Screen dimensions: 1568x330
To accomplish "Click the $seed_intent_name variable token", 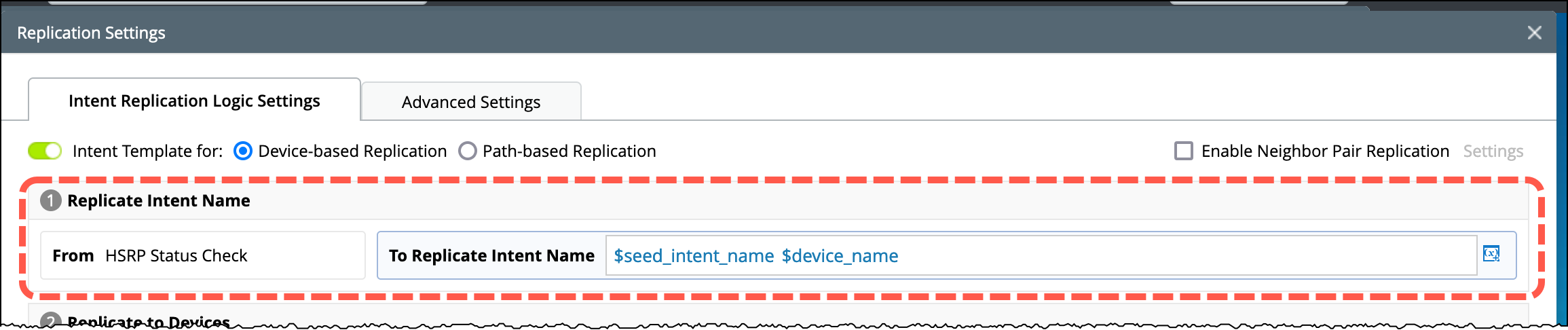I will 694,255.
